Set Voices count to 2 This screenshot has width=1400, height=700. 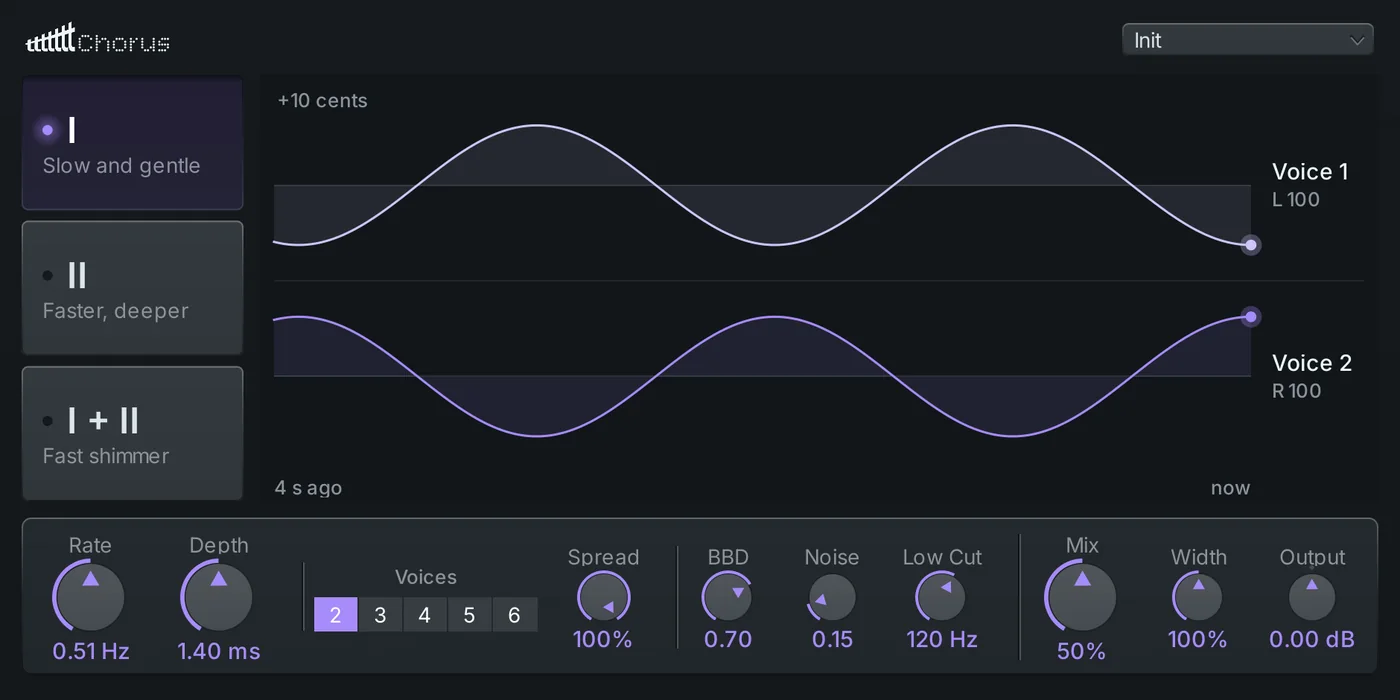(x=336, y=615)
